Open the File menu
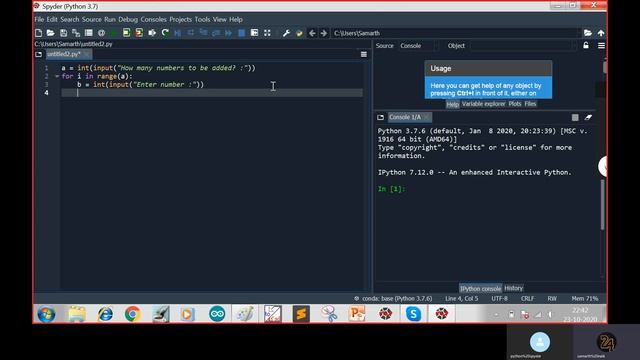640x360 pixels. [39, 19]
